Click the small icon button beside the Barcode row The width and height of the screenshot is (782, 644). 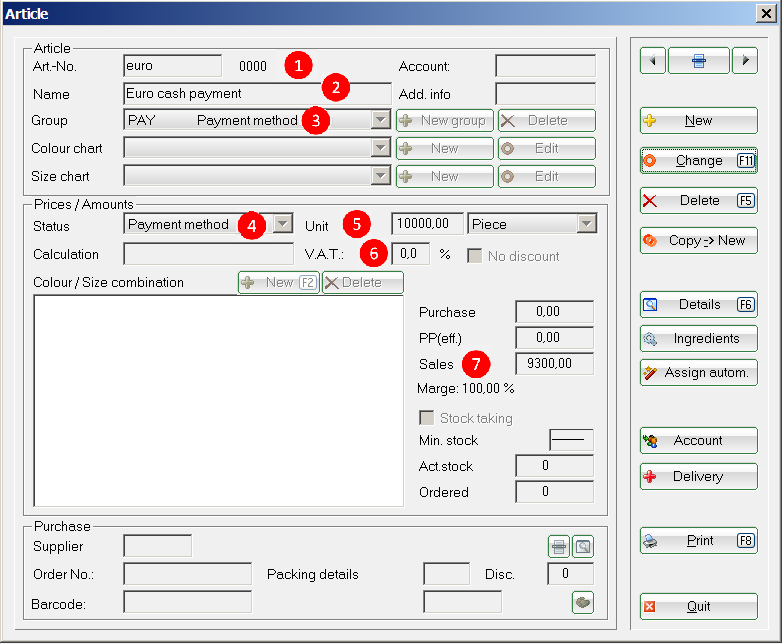coord(582,601)
